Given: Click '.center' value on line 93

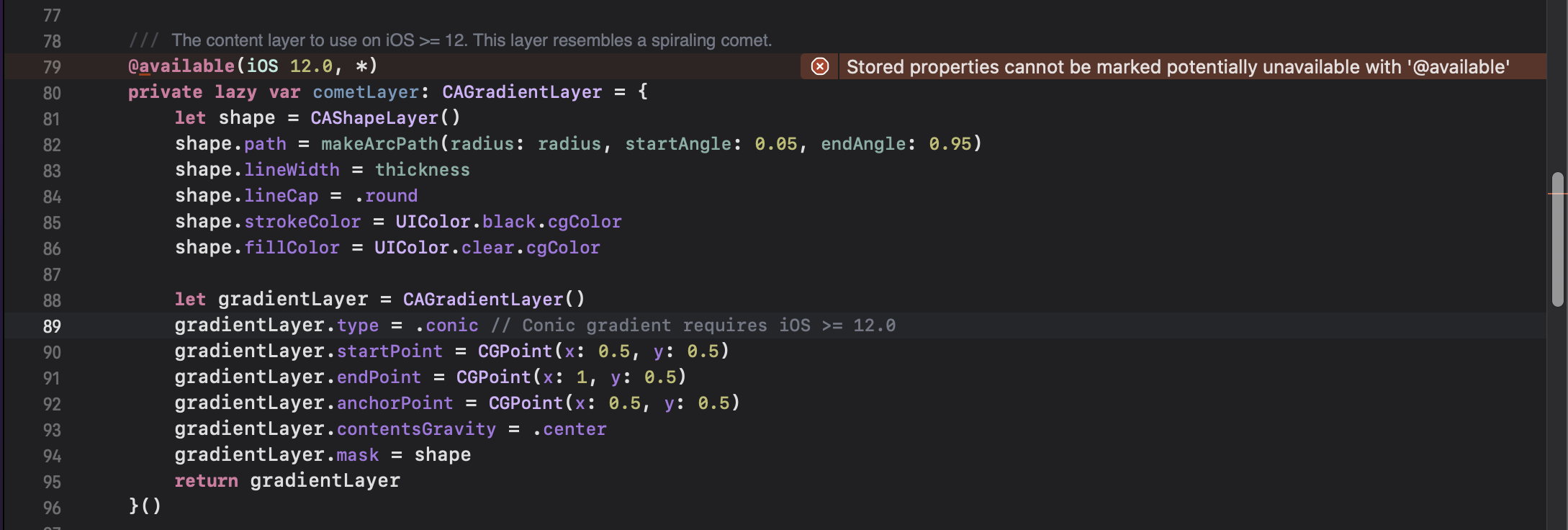Looking at the screenshot, I should (x=569, y=429).
